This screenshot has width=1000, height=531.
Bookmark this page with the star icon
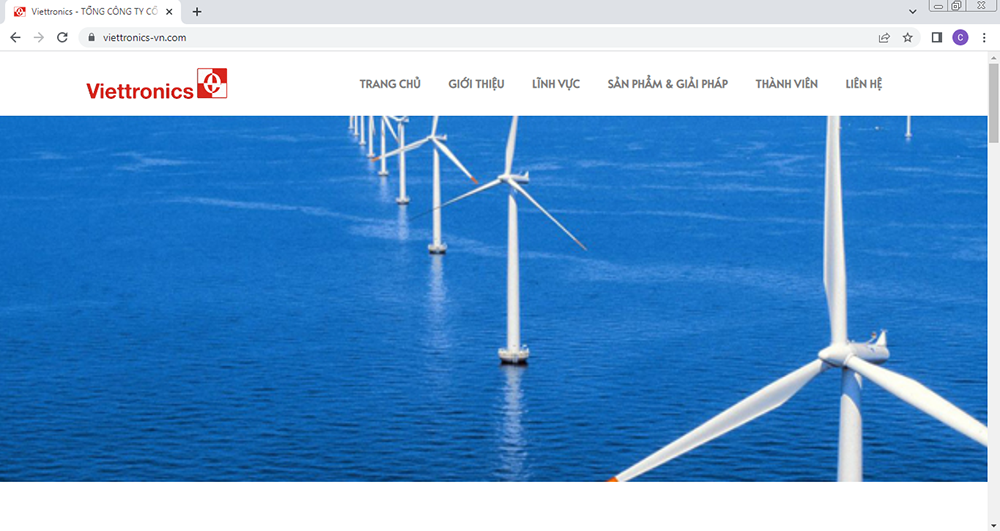908,38
